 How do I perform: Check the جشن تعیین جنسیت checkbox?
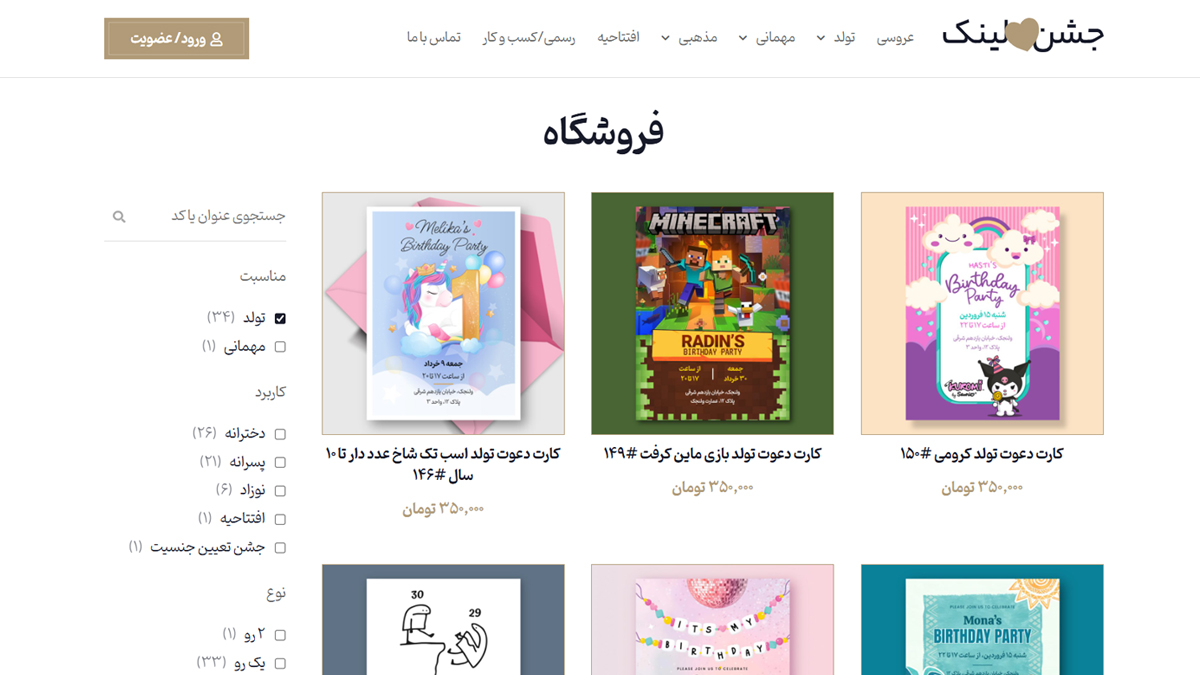click(280, 547)
